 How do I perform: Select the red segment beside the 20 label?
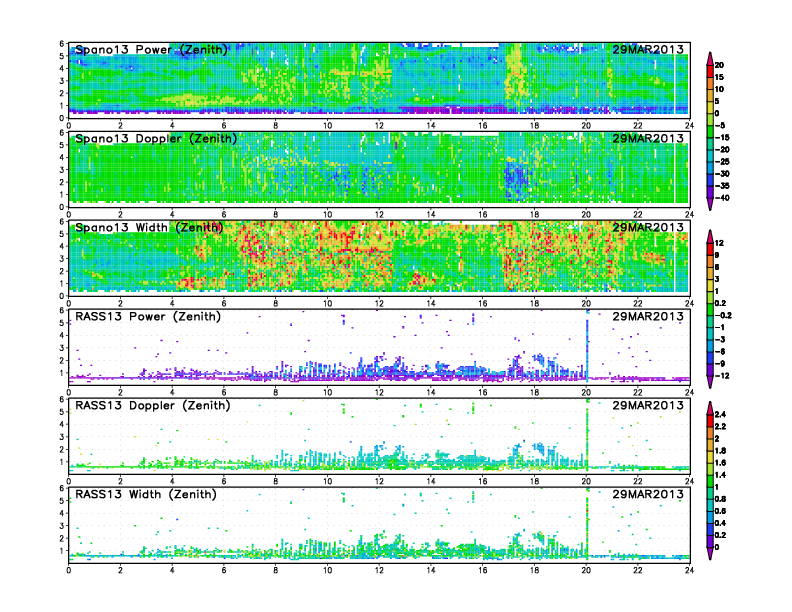click(710, 71)
